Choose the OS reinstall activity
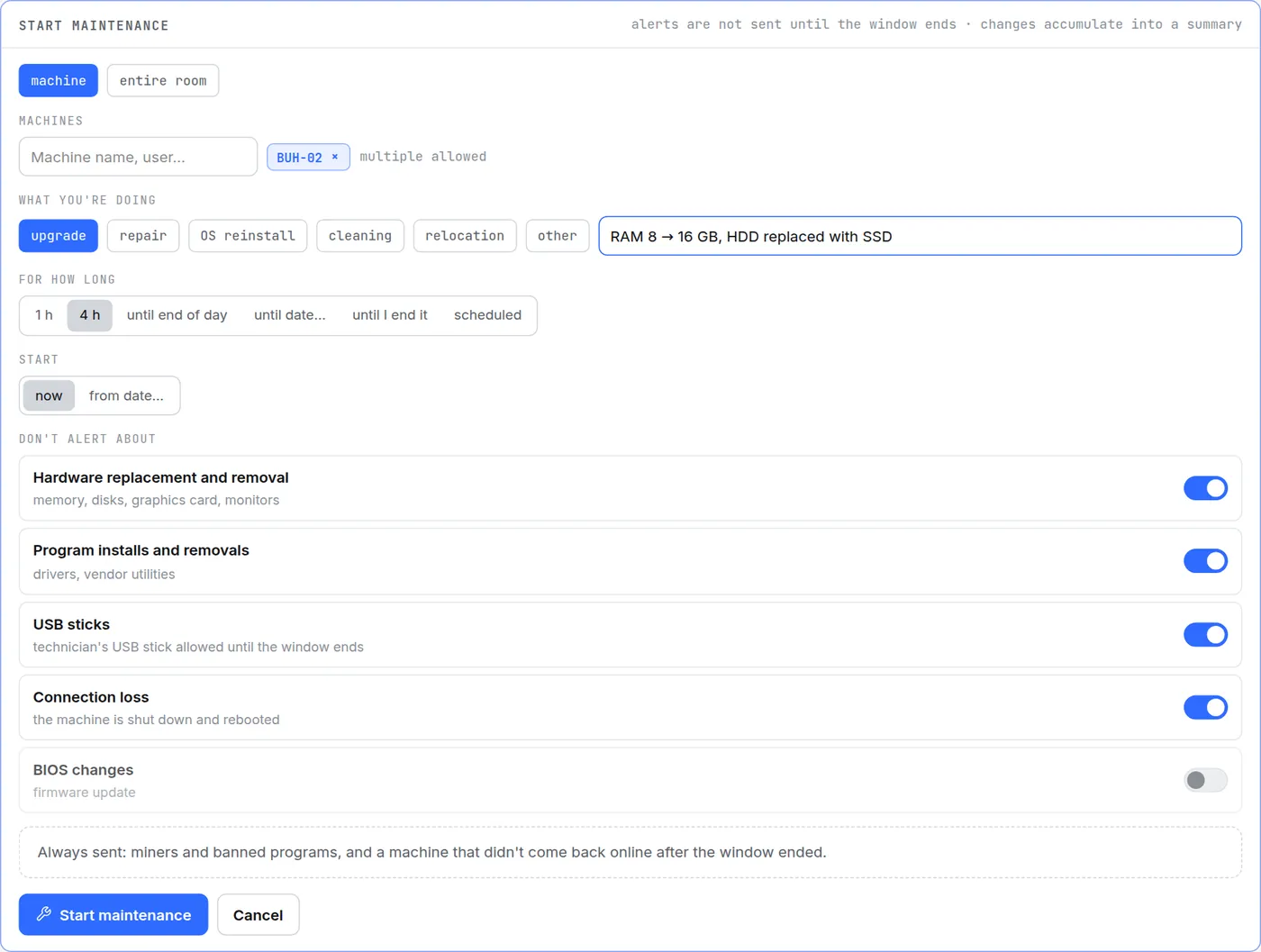 [x=248, y=236]
